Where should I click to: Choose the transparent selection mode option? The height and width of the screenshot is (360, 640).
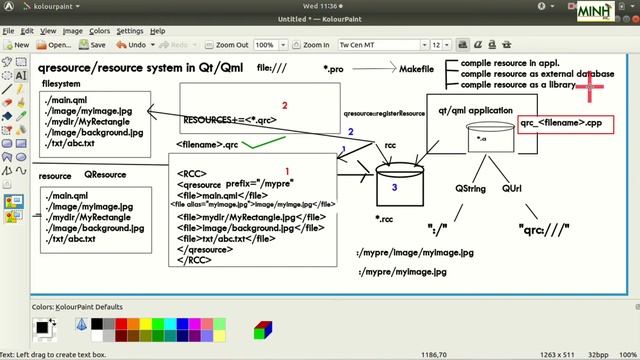coord(14,216)
